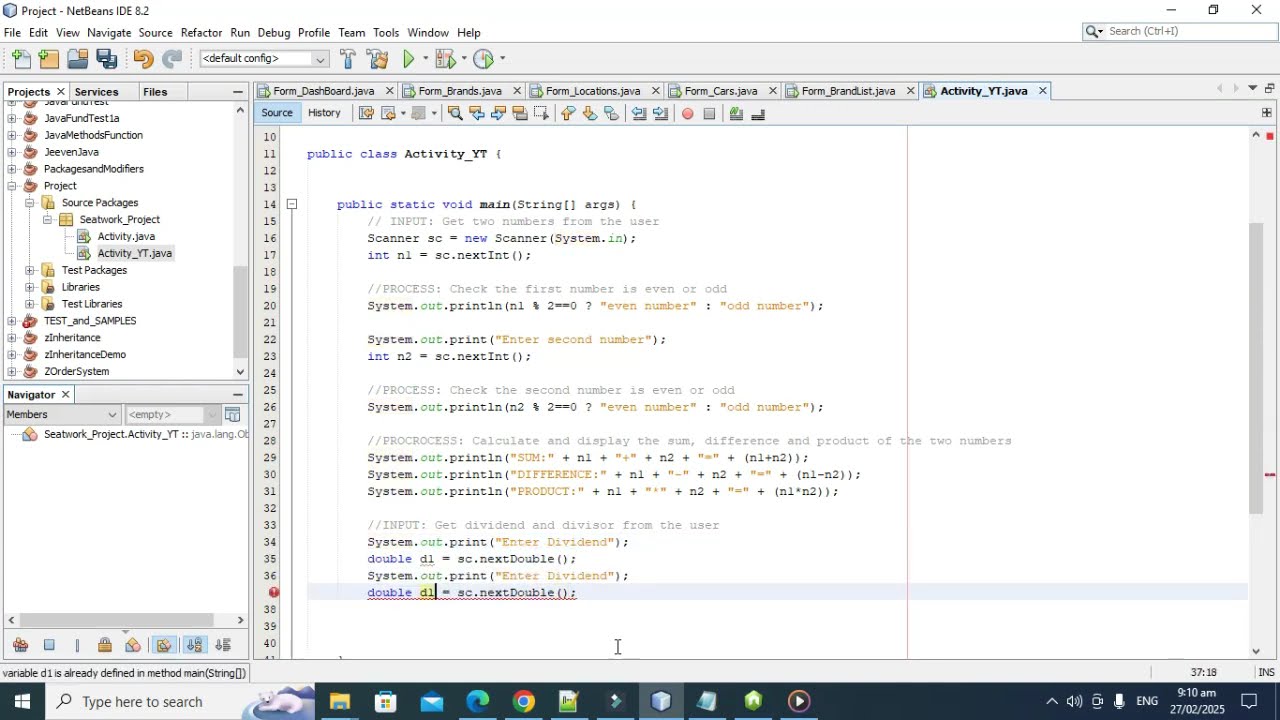Click the New Project toolbar icon
Viewport: 1280px width, 720px height.
[49, 59]
